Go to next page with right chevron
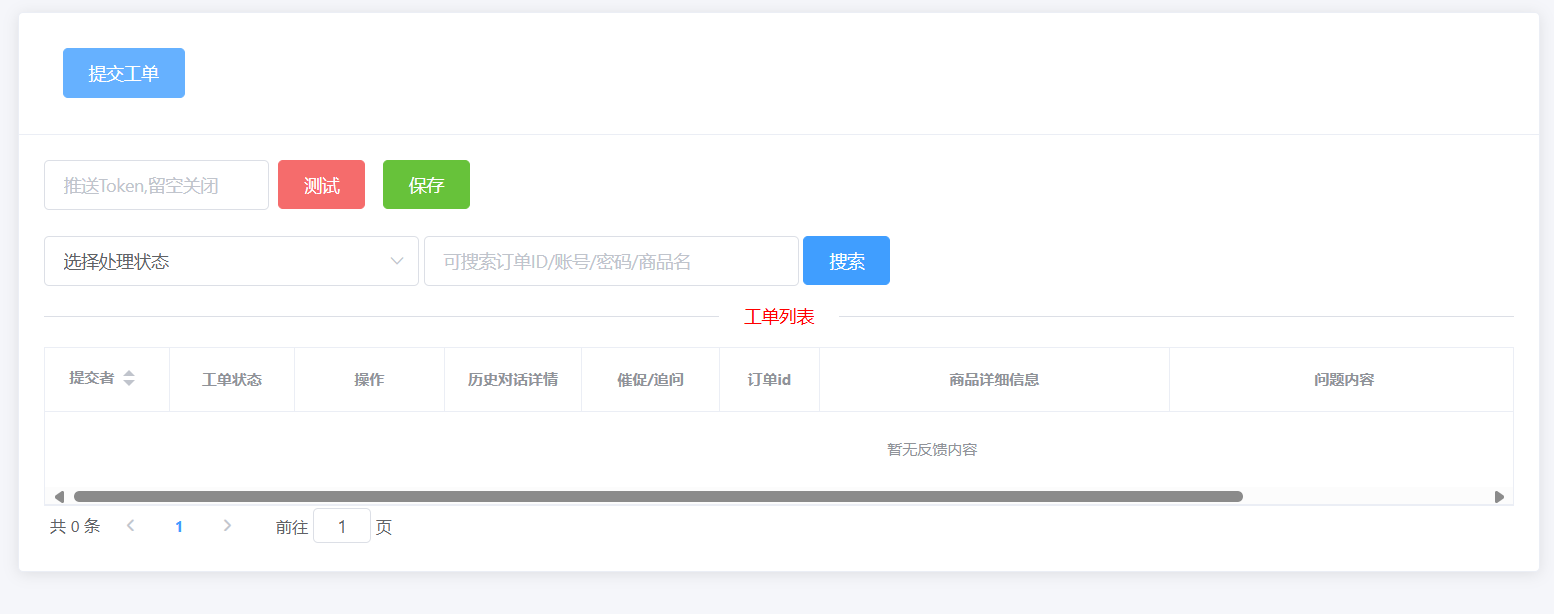The width and height of the screenshot is (1554, 614). coord(227,526)
